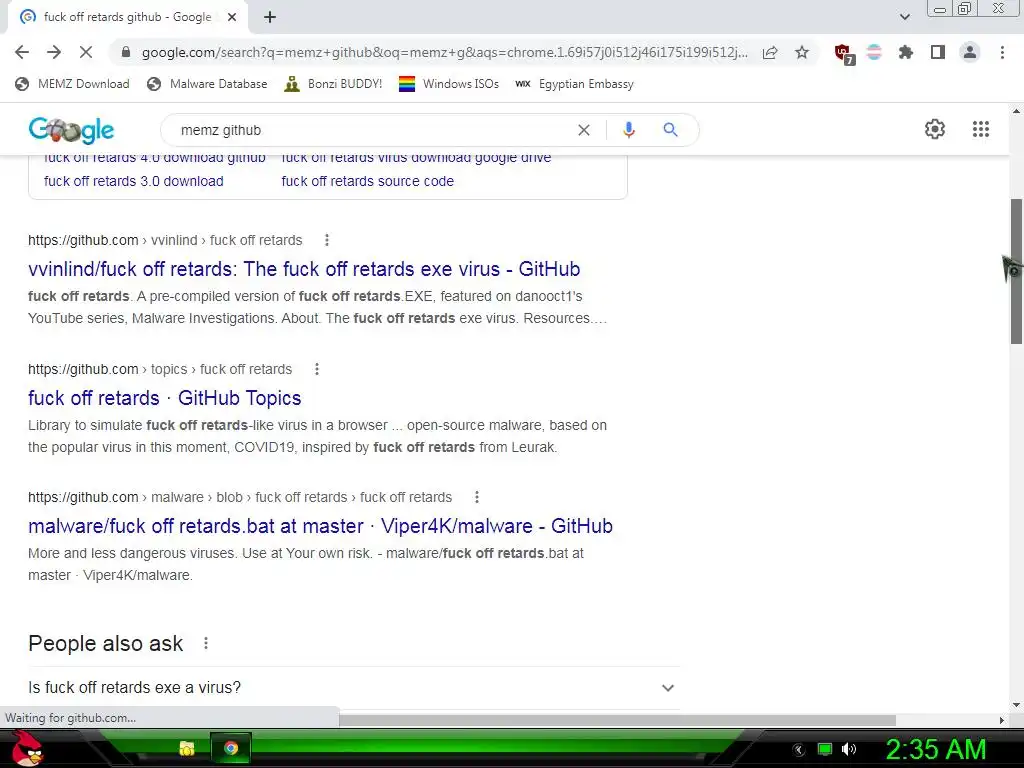
Task: Open the Windows ISOs bookmark
Action: tap(449, 84)
